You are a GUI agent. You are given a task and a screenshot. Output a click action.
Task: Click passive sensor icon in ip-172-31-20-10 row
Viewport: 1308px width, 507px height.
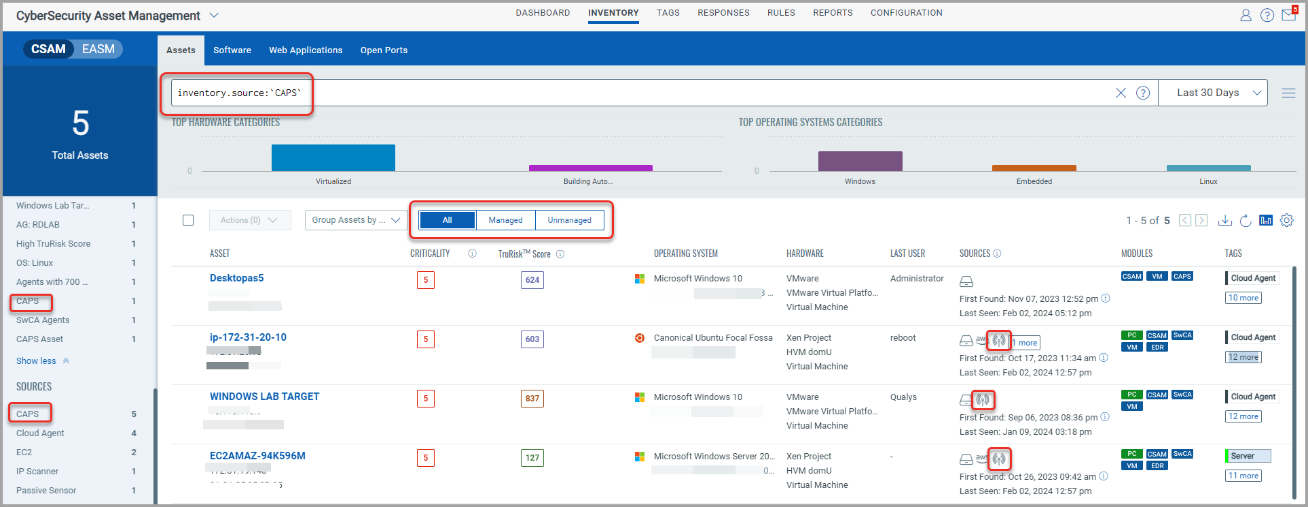[x=998, y=339]
